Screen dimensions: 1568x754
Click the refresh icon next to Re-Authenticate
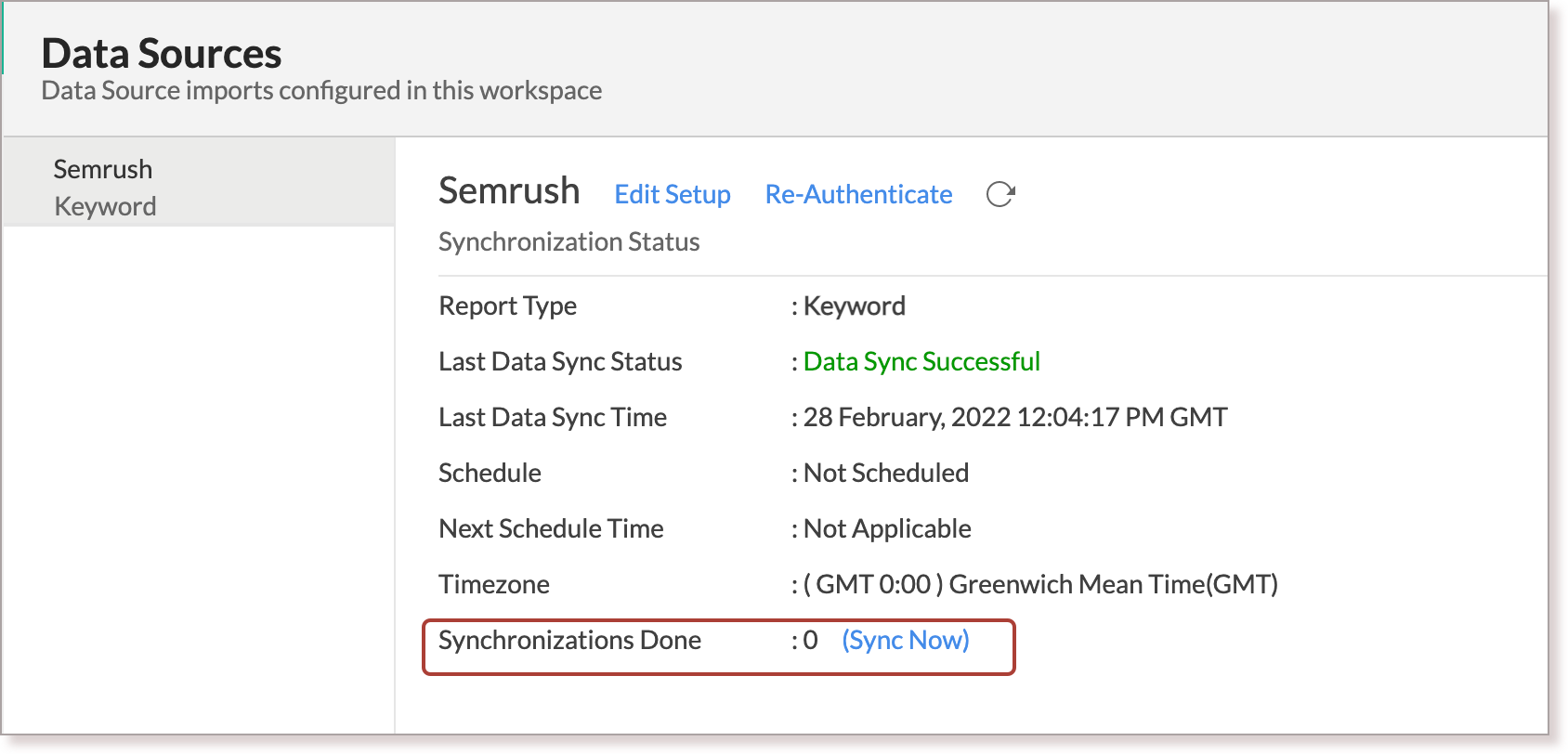(x=1000, y=194)
